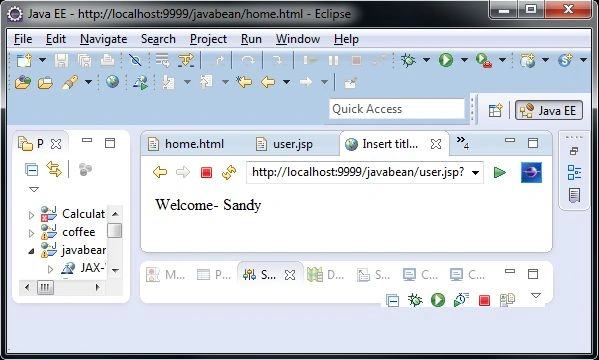Stop the server red square icon
Screen dimensions: 599x360
pos(484,300)
